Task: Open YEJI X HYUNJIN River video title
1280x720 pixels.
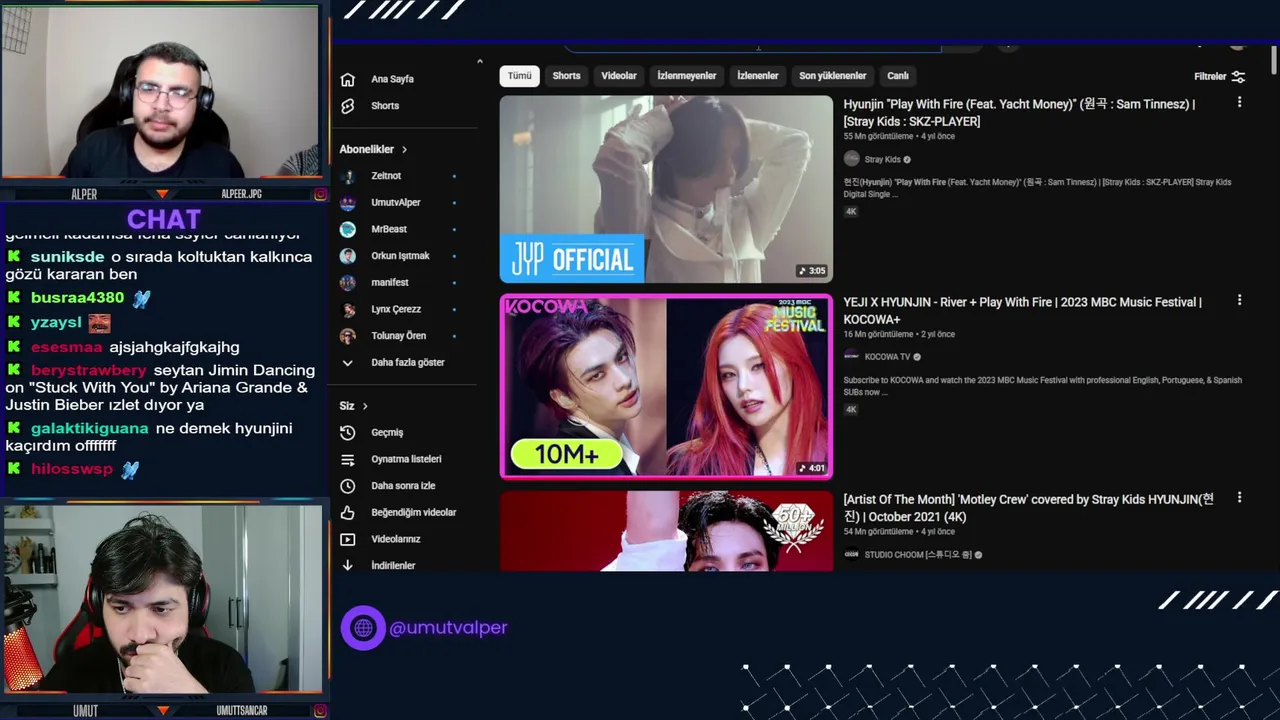Action: (1022, 310)
